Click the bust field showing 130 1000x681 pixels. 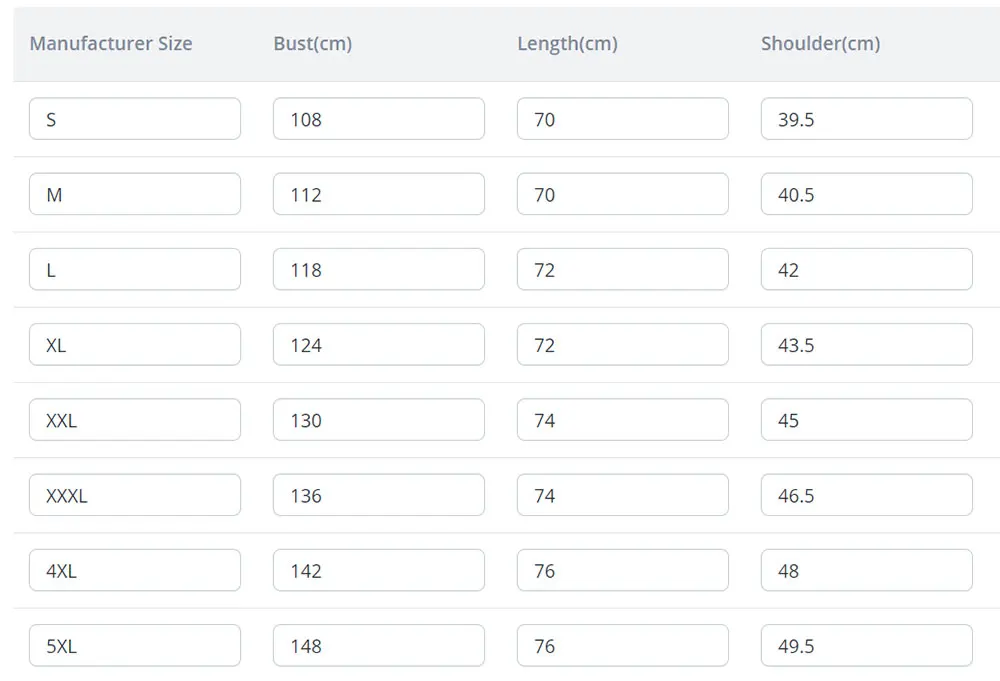click(379, 420)
